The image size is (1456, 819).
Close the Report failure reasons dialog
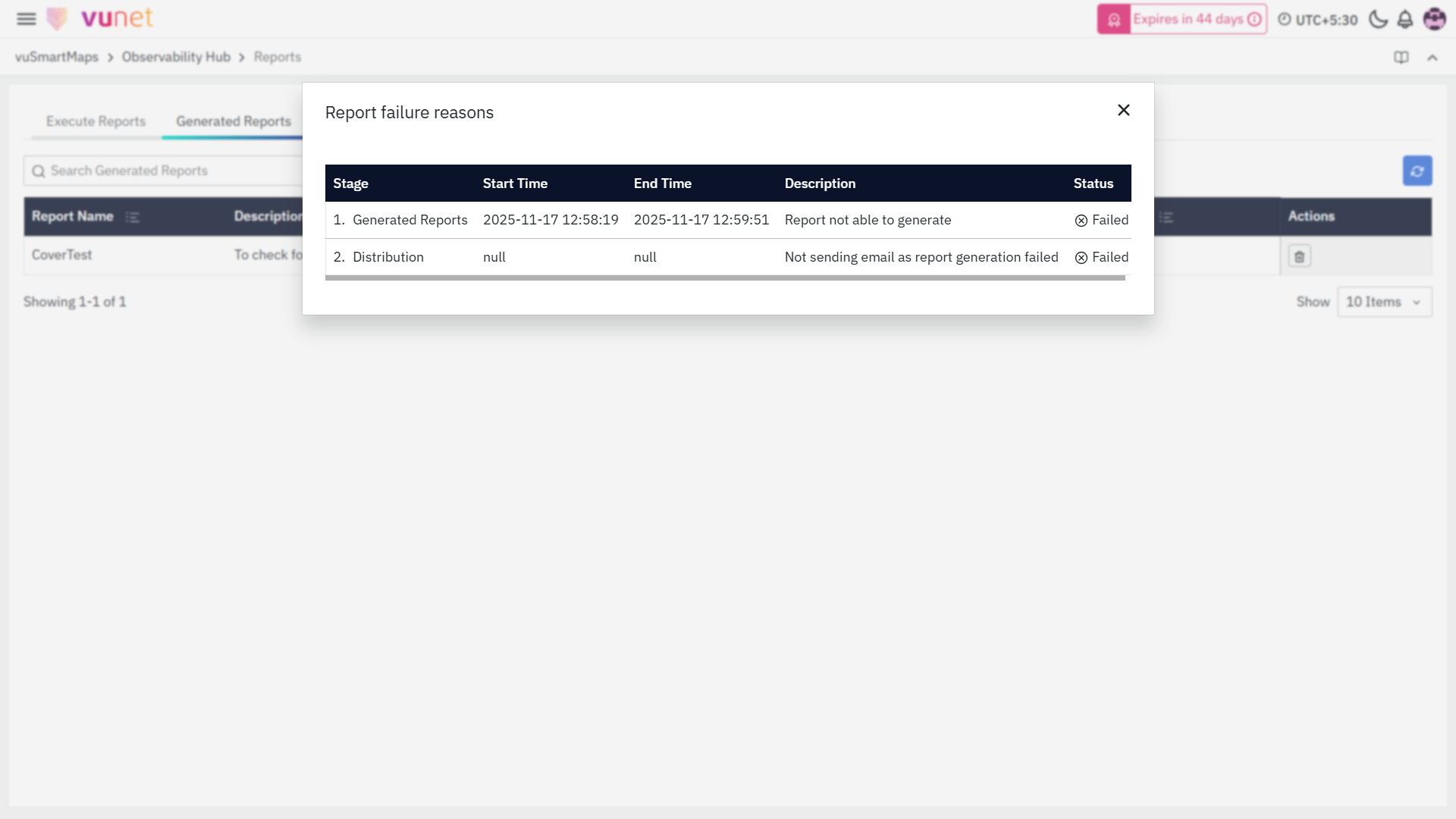click(x=1124, y=111)
